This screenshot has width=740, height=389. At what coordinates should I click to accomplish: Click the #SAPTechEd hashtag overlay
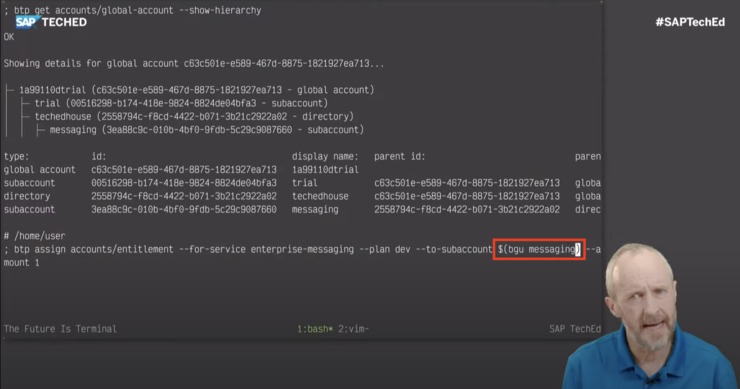pyautogui.click(x=690, y=22)
